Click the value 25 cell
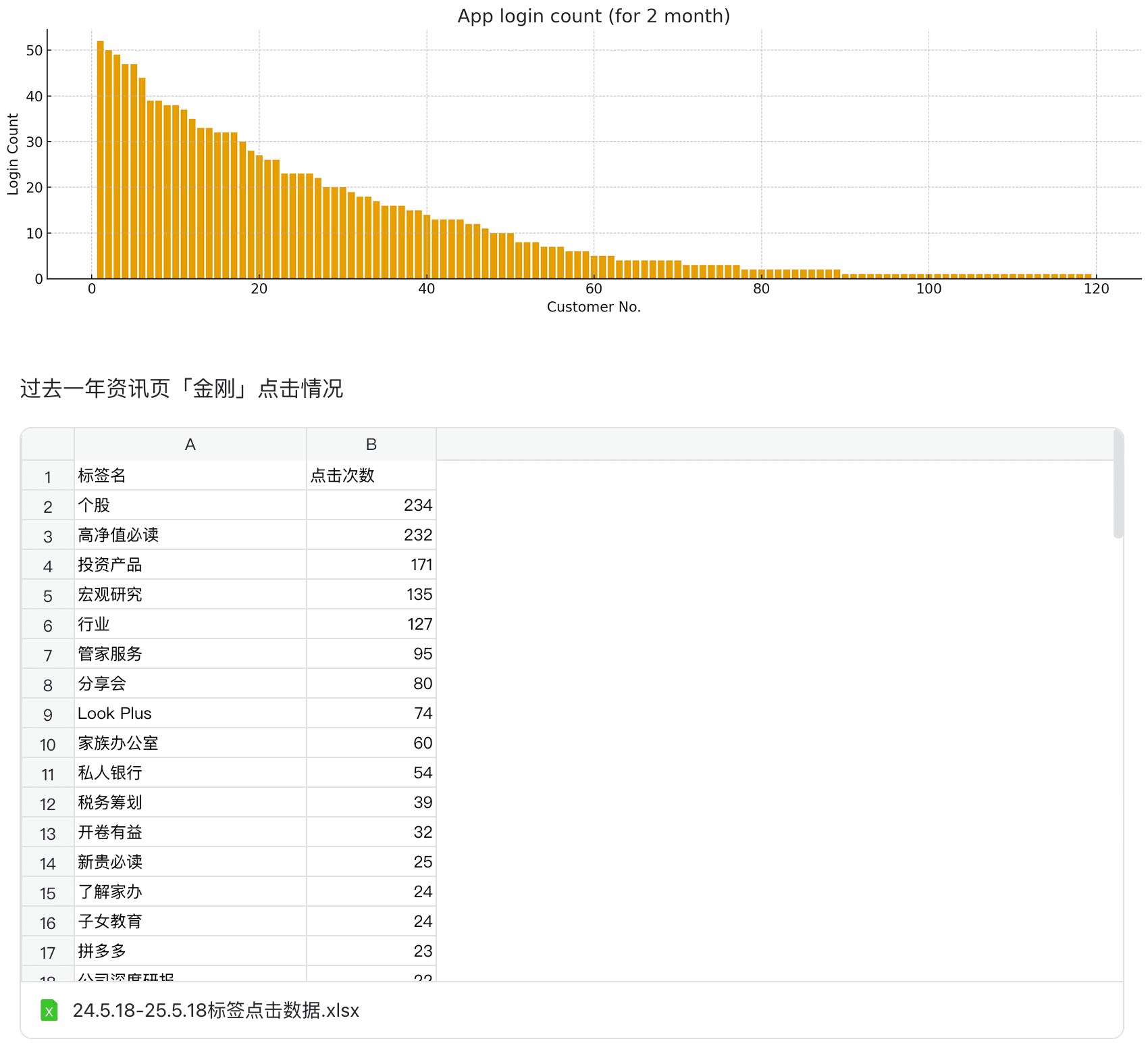 point(371,862)
